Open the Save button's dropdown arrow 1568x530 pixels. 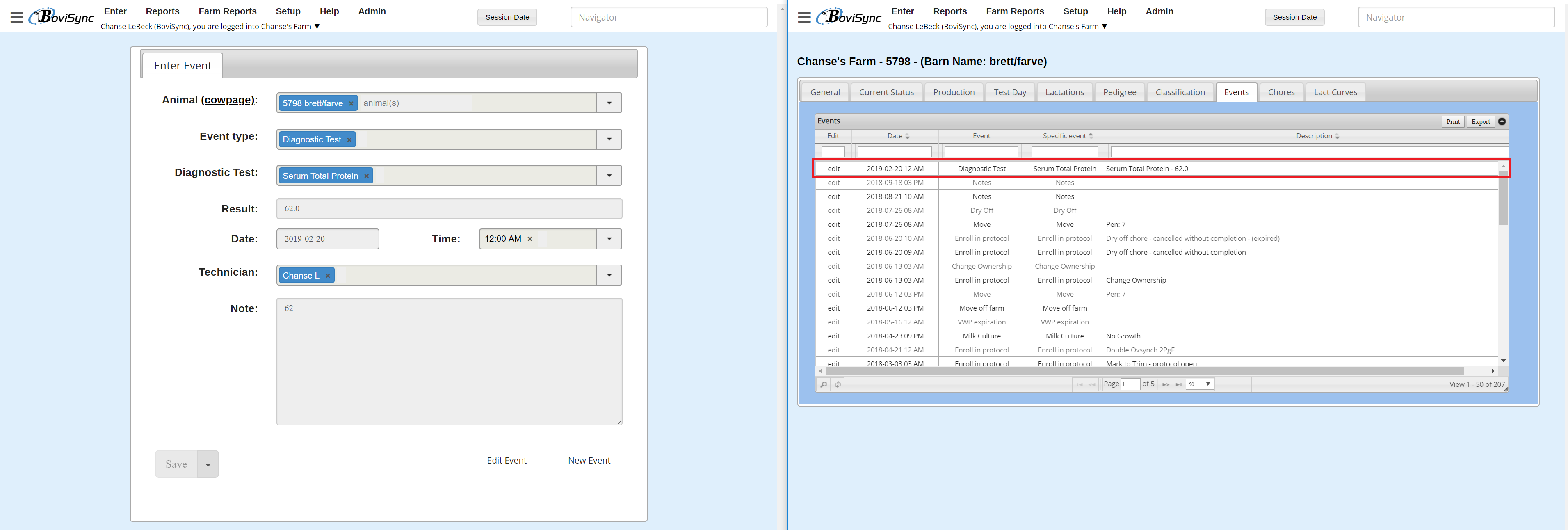tap(208, 464)
